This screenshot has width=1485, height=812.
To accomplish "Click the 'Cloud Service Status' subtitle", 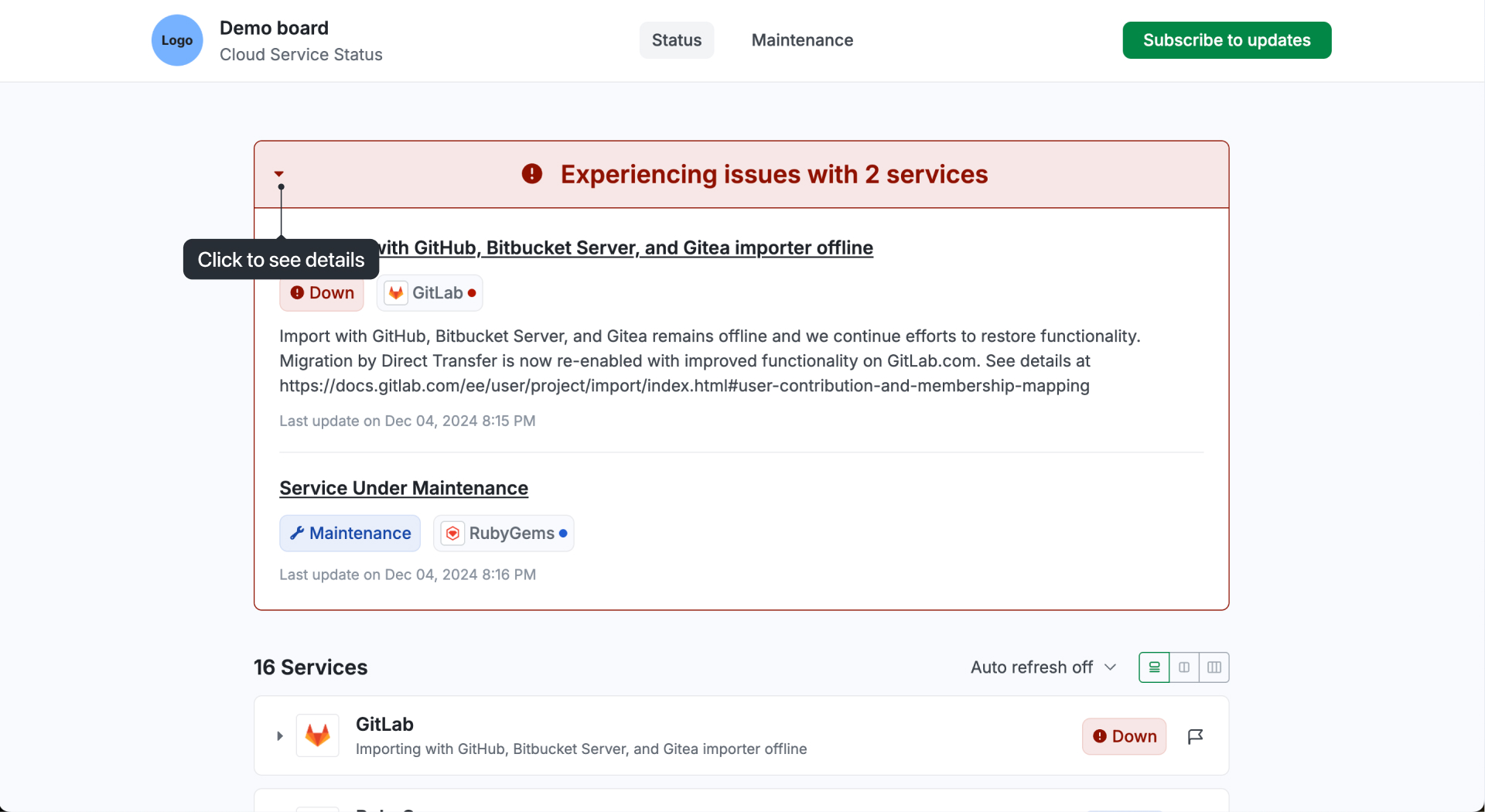I will click(301, 55).
